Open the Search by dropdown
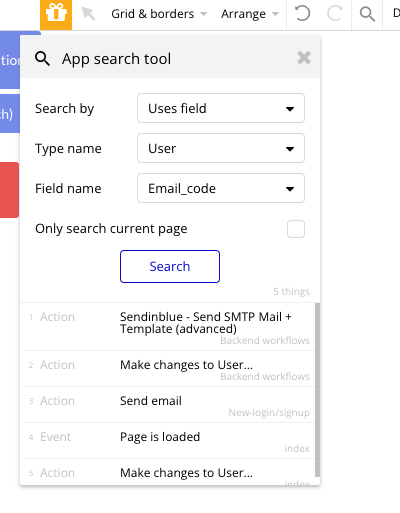 (x=221, y=108)
